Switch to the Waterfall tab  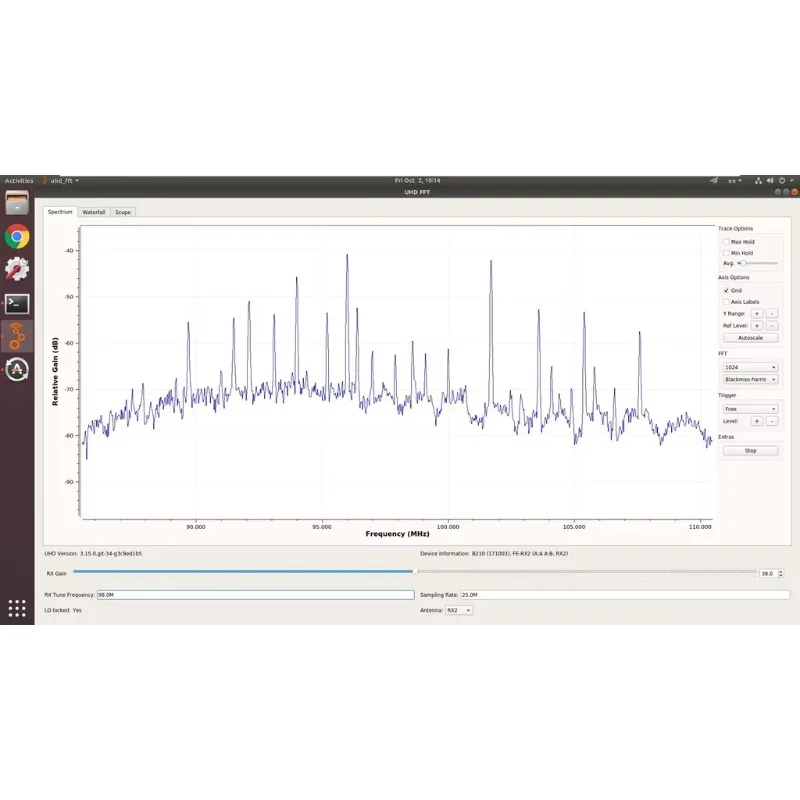tap(94, 212)
